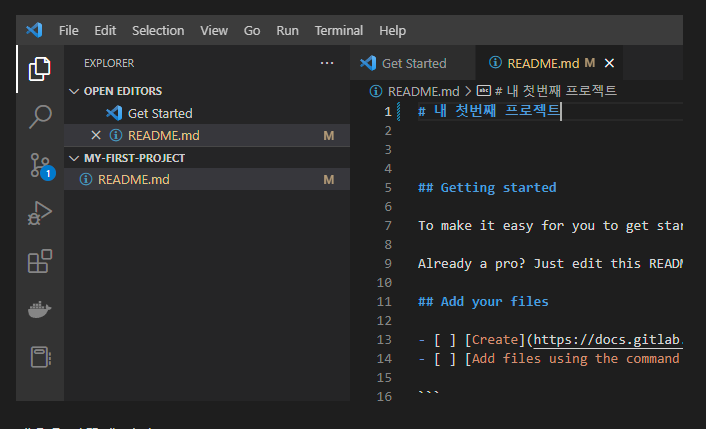This screenshot has width=706, height=429.
Task: Open the Selection menu
Action: 158,31
